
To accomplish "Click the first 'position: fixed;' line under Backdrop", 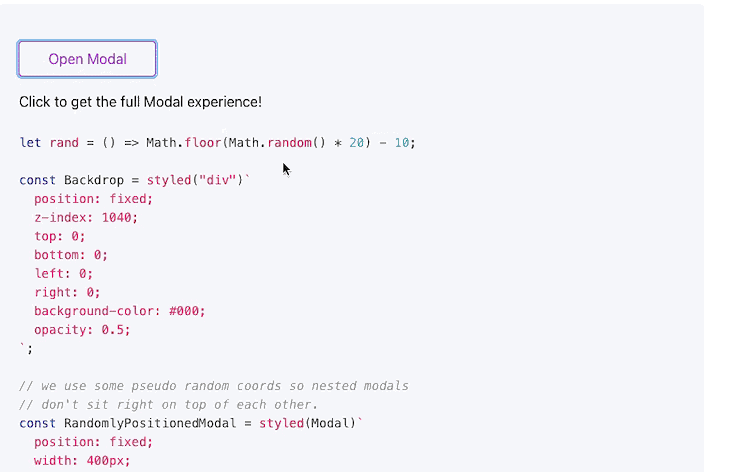I will point(93,199).
